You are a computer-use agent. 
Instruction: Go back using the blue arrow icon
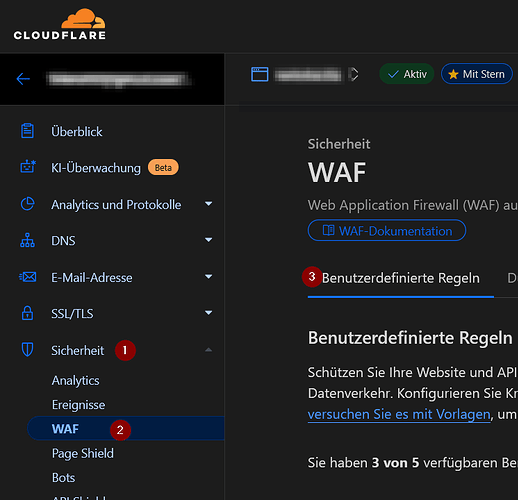(x=23, y=79)
